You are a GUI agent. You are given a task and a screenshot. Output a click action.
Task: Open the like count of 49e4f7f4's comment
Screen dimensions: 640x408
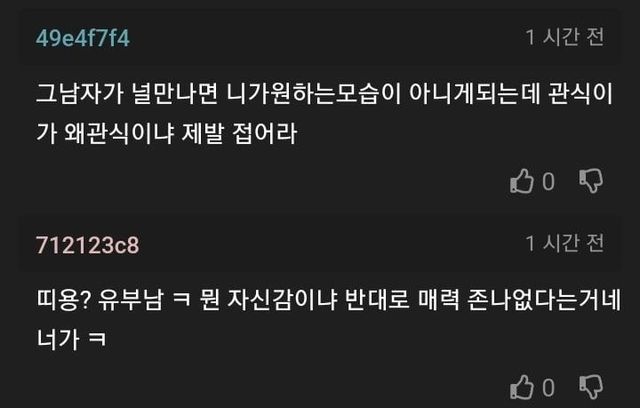click(x=549, y=182)
